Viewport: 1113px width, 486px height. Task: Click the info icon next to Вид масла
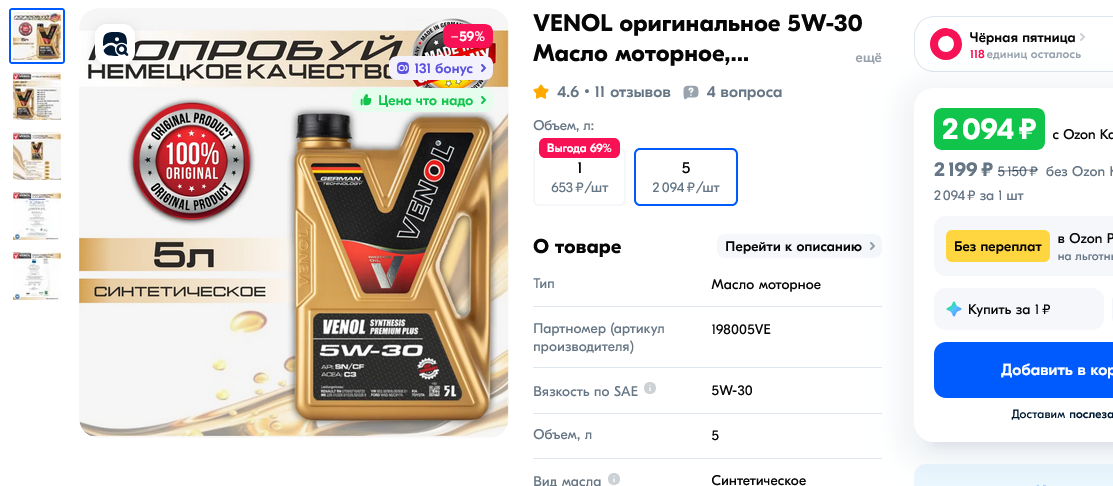coord(615,479)
